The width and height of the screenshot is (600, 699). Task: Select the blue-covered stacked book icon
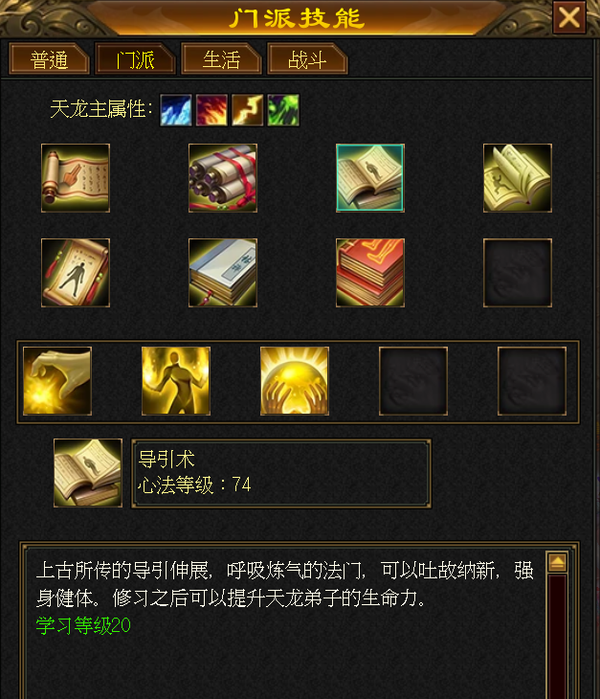(223, 272)
